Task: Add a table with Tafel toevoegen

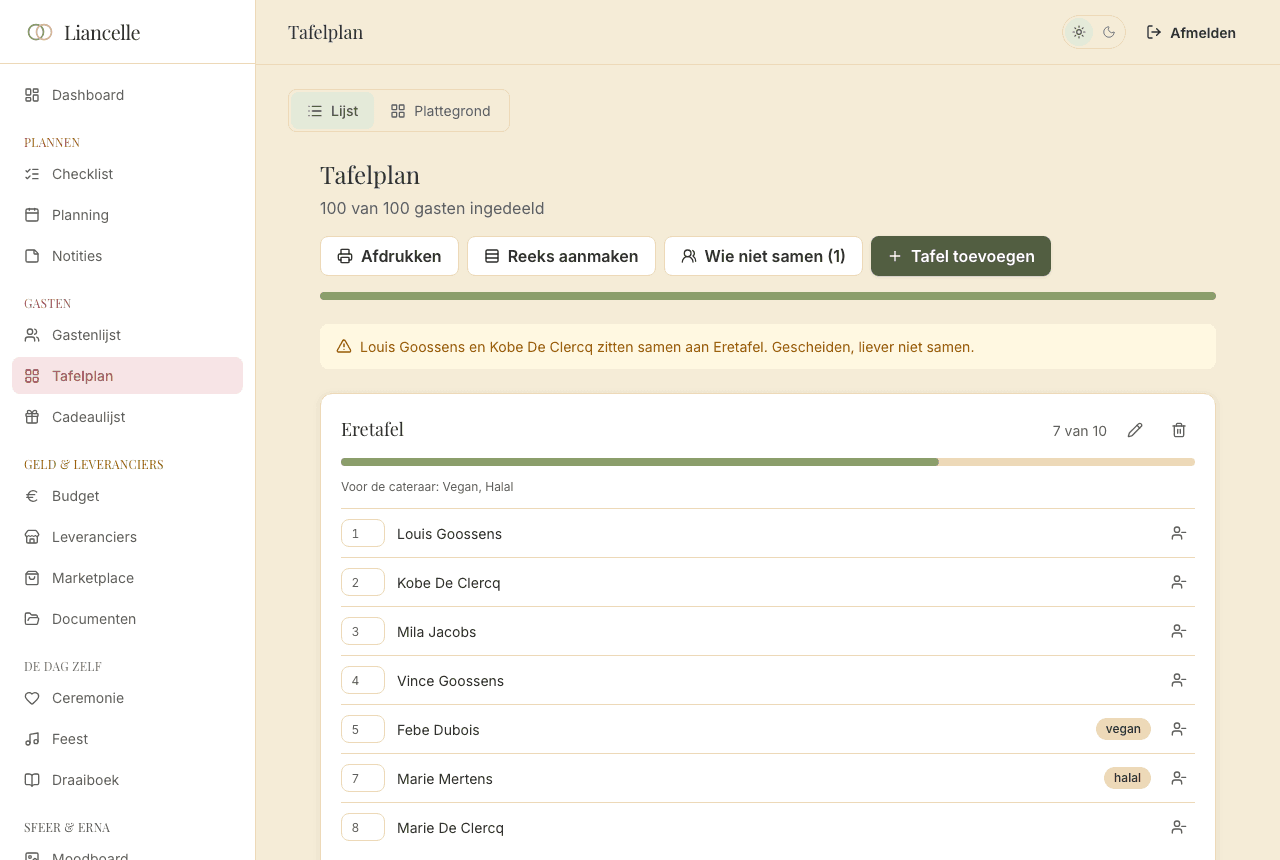Action: tap(961, 256)
